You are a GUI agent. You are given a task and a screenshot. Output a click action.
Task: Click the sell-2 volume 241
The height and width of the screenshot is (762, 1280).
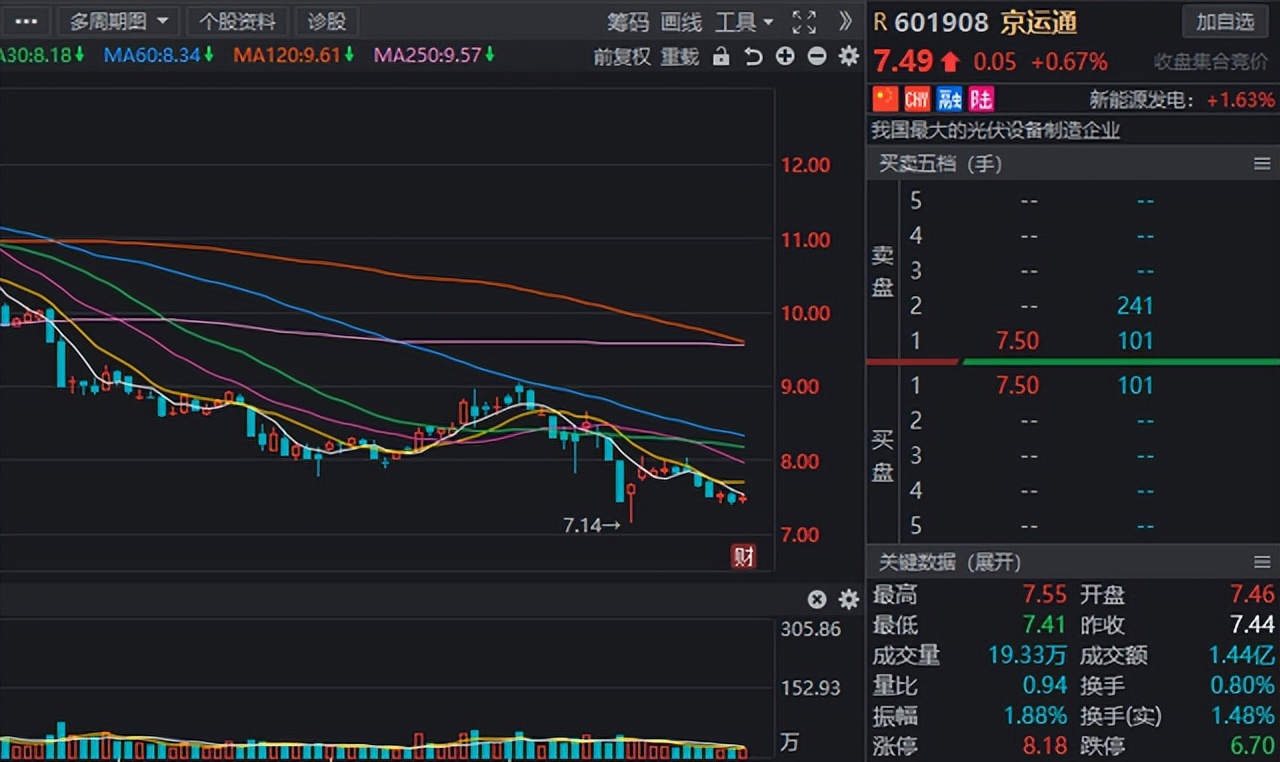pos(1136,306)
